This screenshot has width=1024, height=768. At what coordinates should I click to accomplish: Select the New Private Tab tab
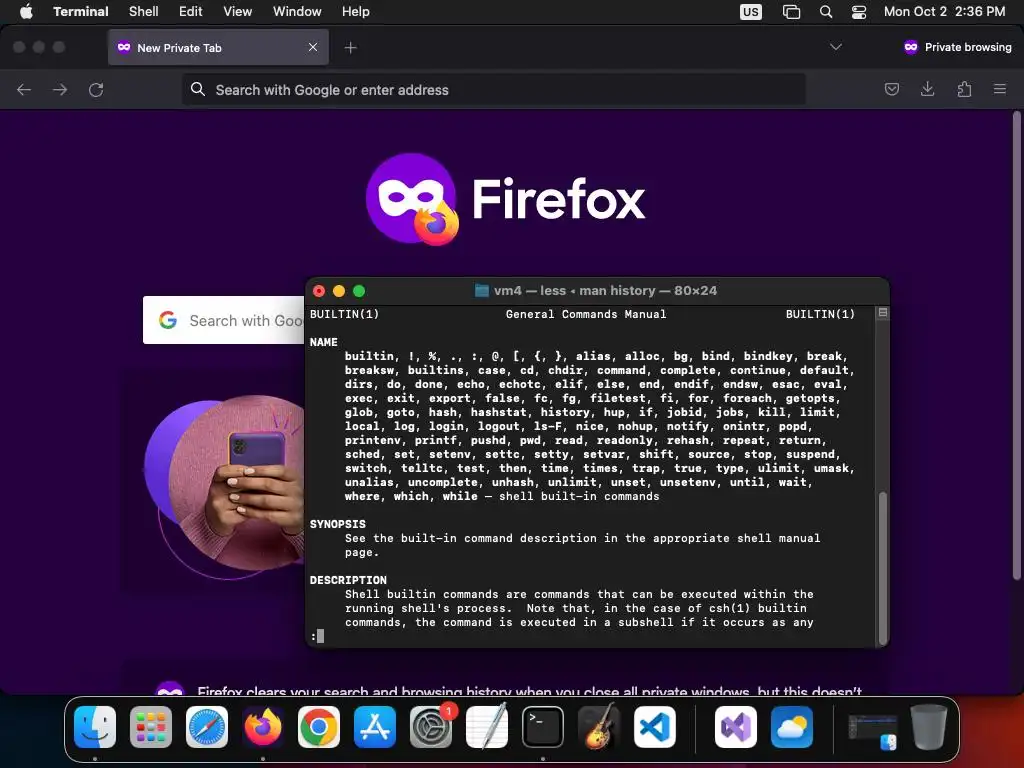pos(218,47)
